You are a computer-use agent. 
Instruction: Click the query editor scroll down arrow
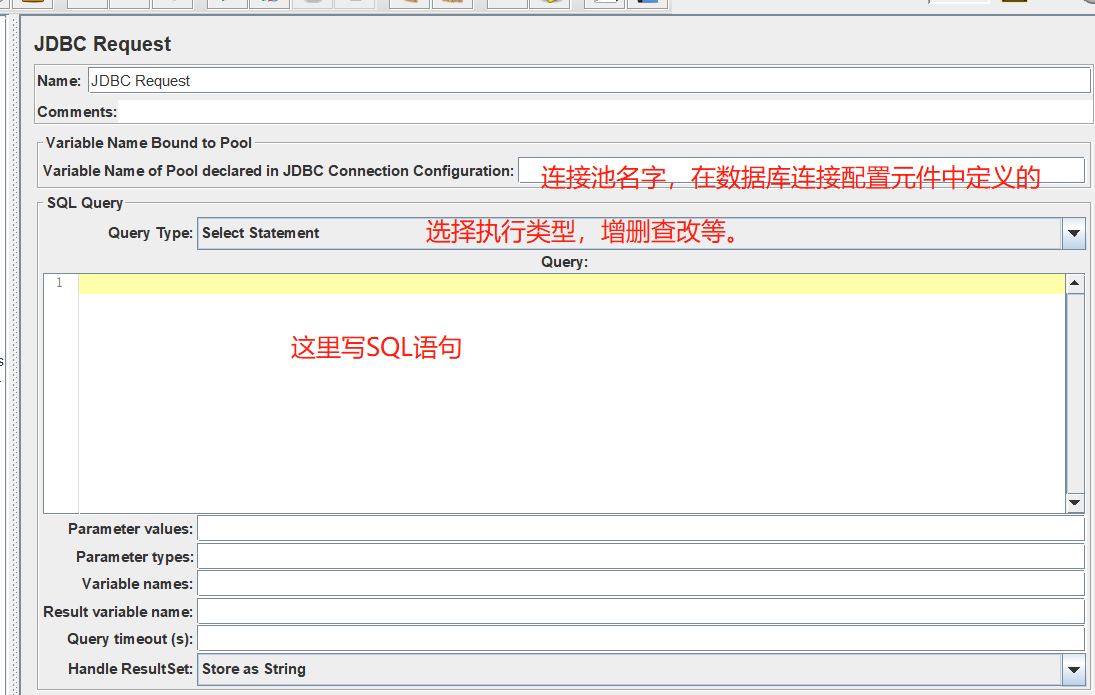coord(1075,502)
